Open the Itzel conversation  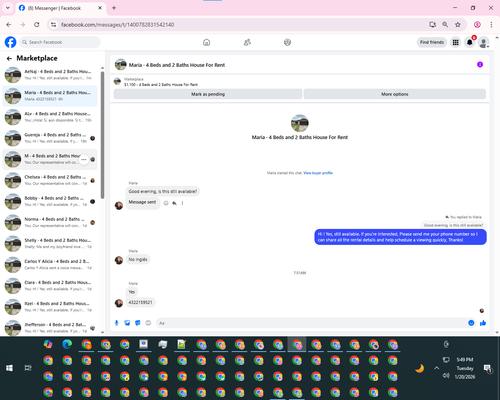pos(50,307)
